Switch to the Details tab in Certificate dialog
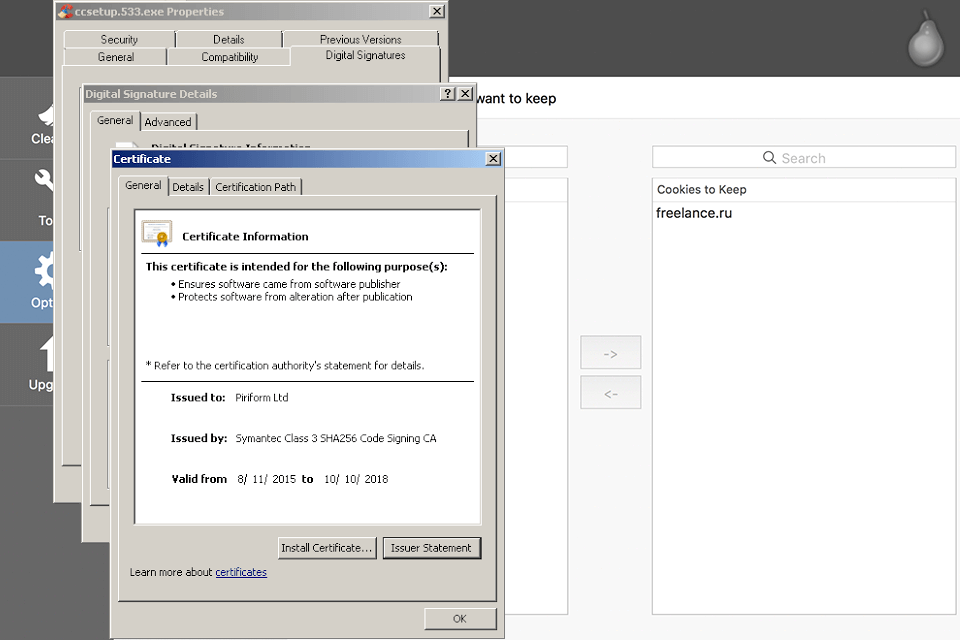 pos(188,186)
